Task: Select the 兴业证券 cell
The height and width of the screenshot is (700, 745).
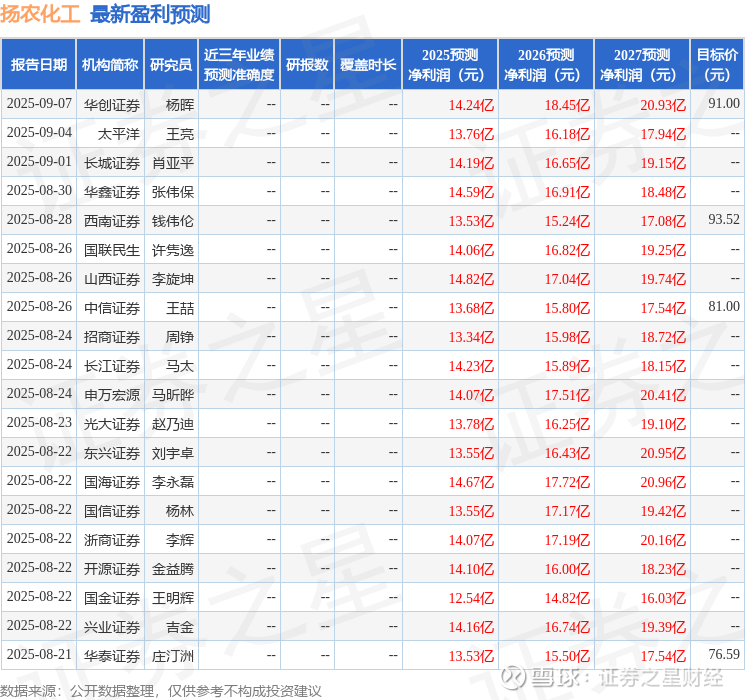Action: click(x=112, y=627)
